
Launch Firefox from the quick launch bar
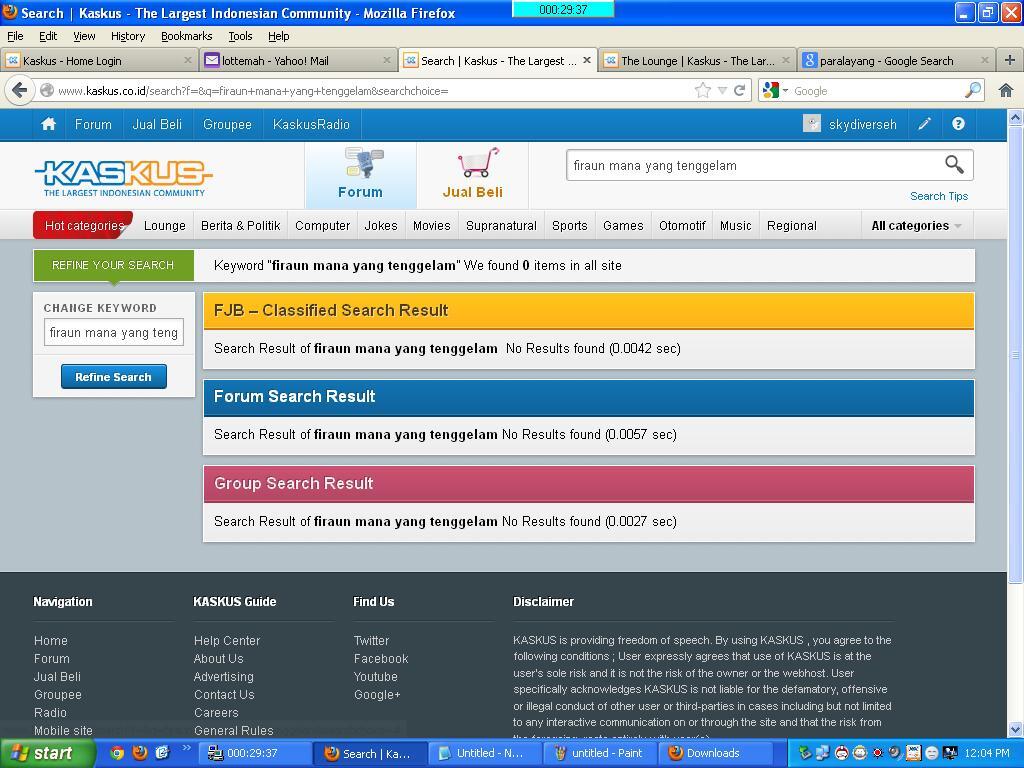(140, 753)
